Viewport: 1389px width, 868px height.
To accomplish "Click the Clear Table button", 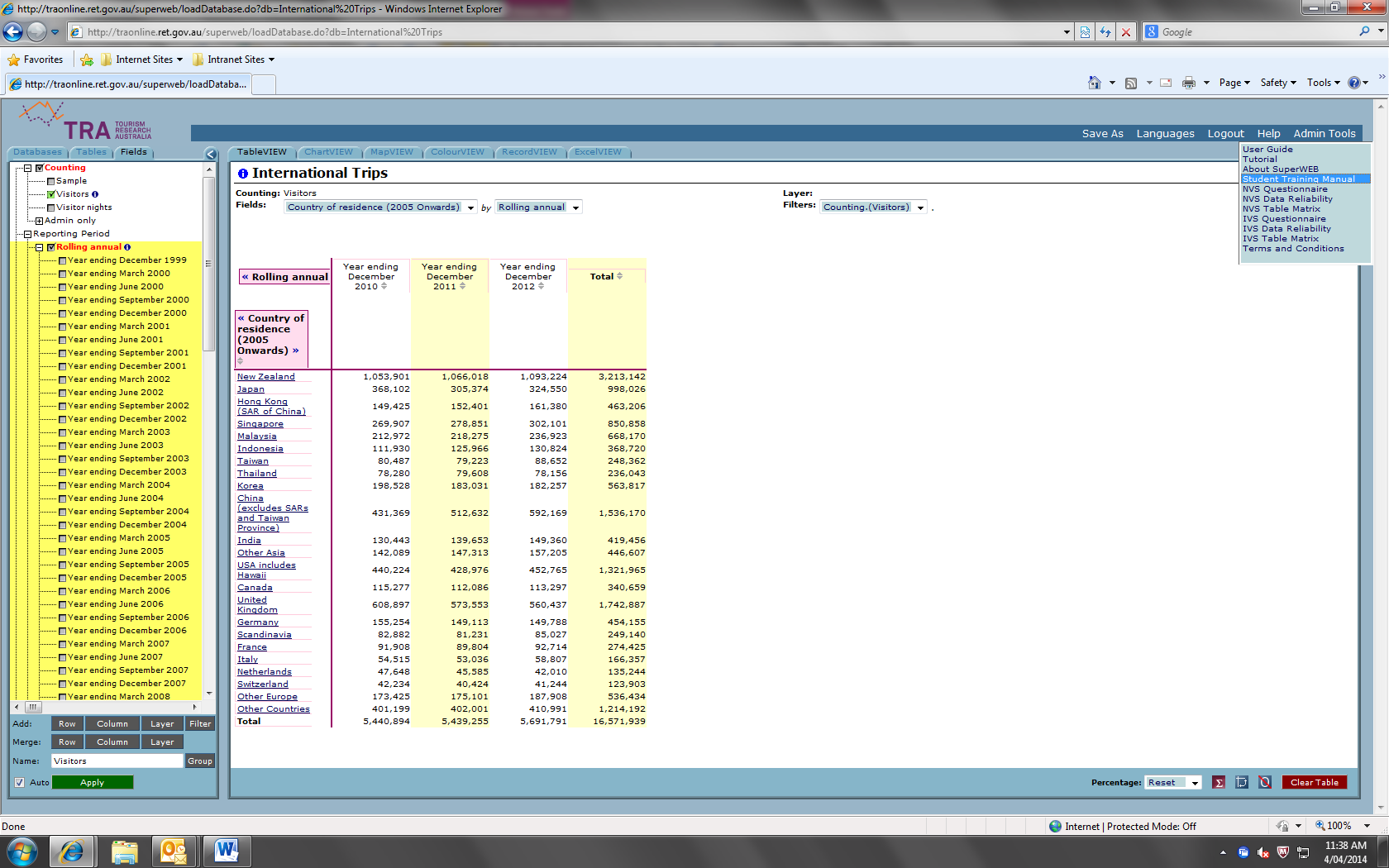I will tap(1314, 782).
